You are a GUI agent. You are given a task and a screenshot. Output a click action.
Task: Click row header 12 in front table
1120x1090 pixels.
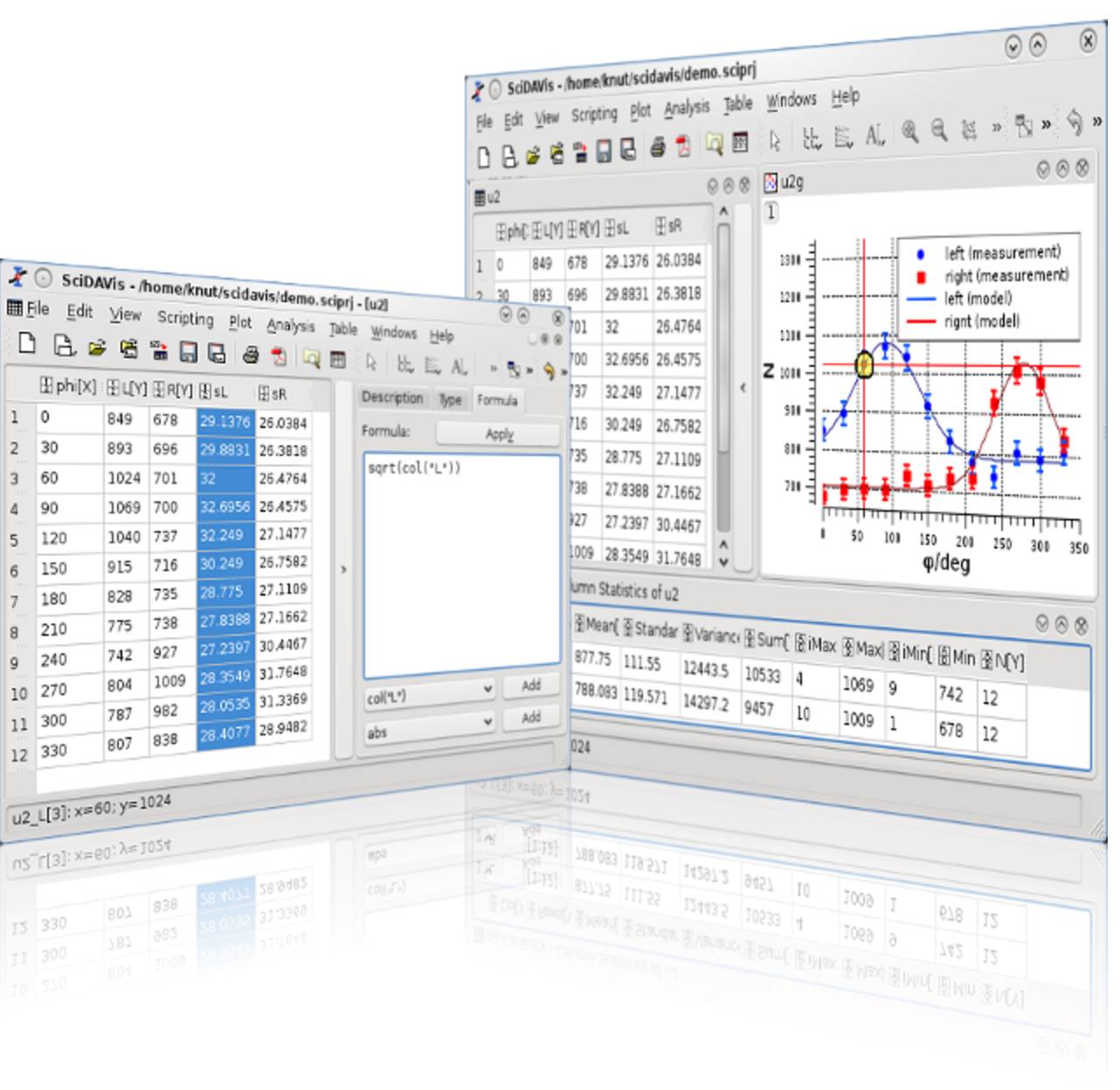point(19,755)
